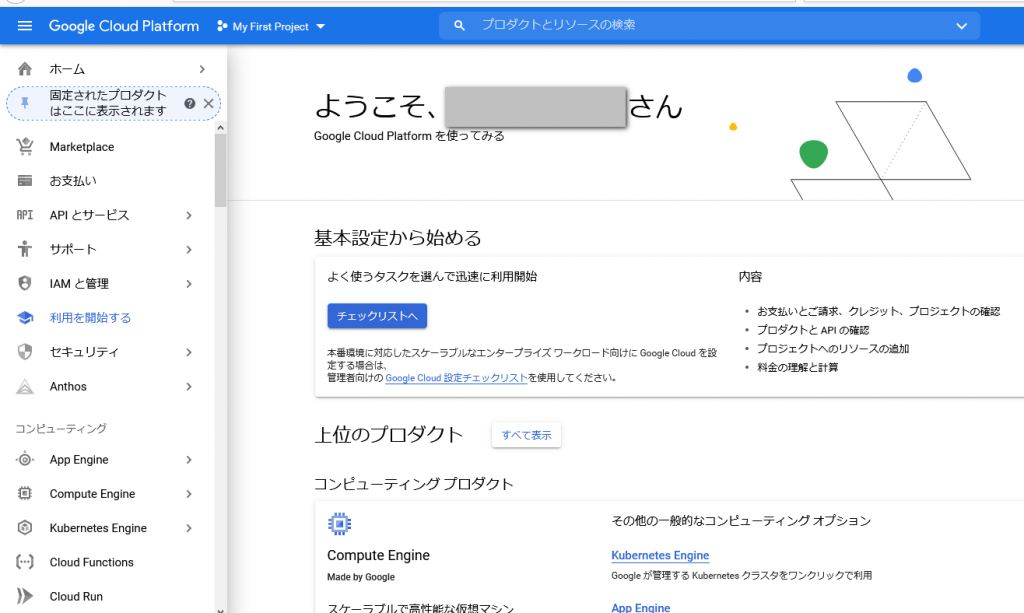Expand the Anthos submenu chevron

(189, 386)
